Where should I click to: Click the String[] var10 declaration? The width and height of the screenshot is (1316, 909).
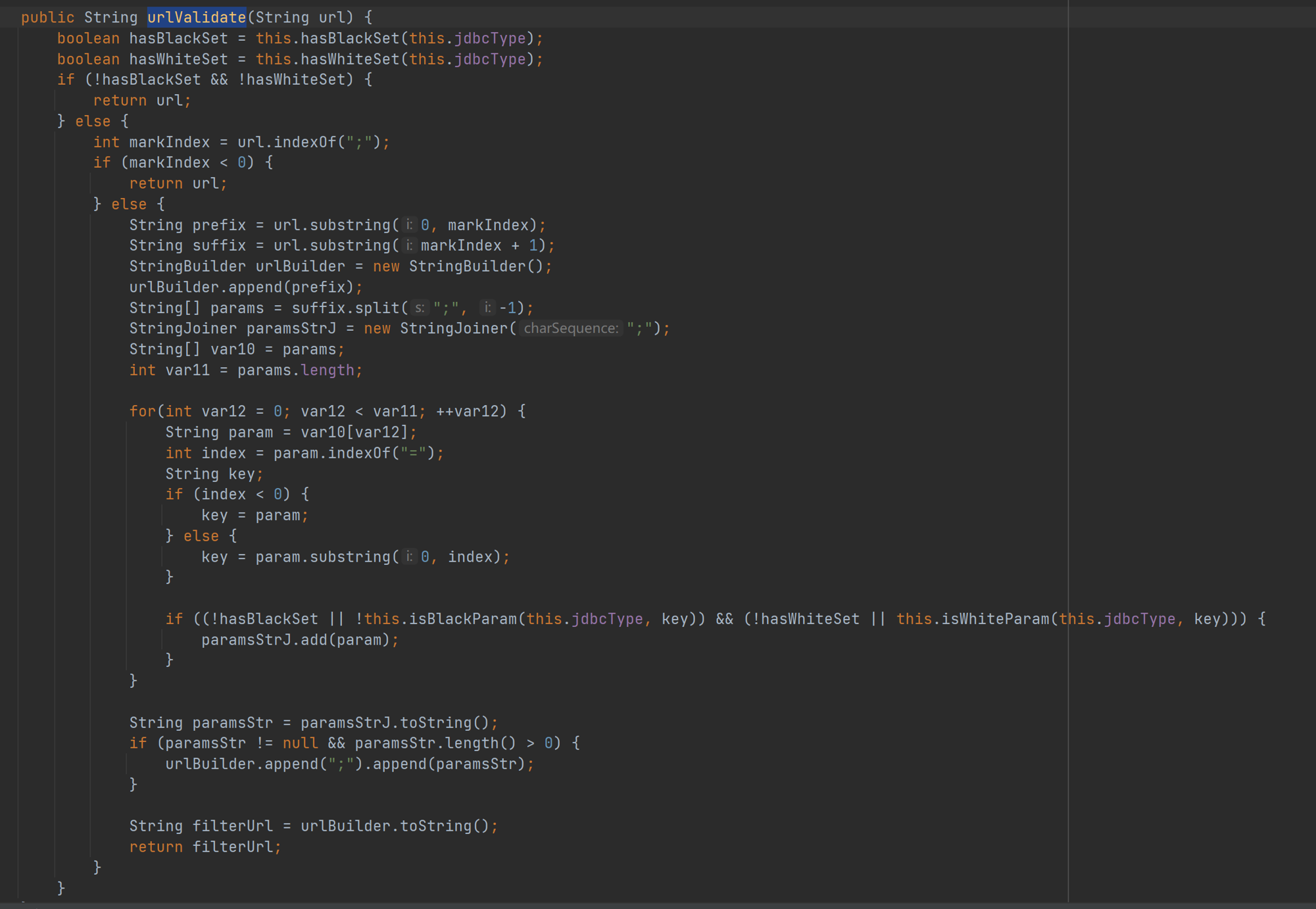click(232, 349)
